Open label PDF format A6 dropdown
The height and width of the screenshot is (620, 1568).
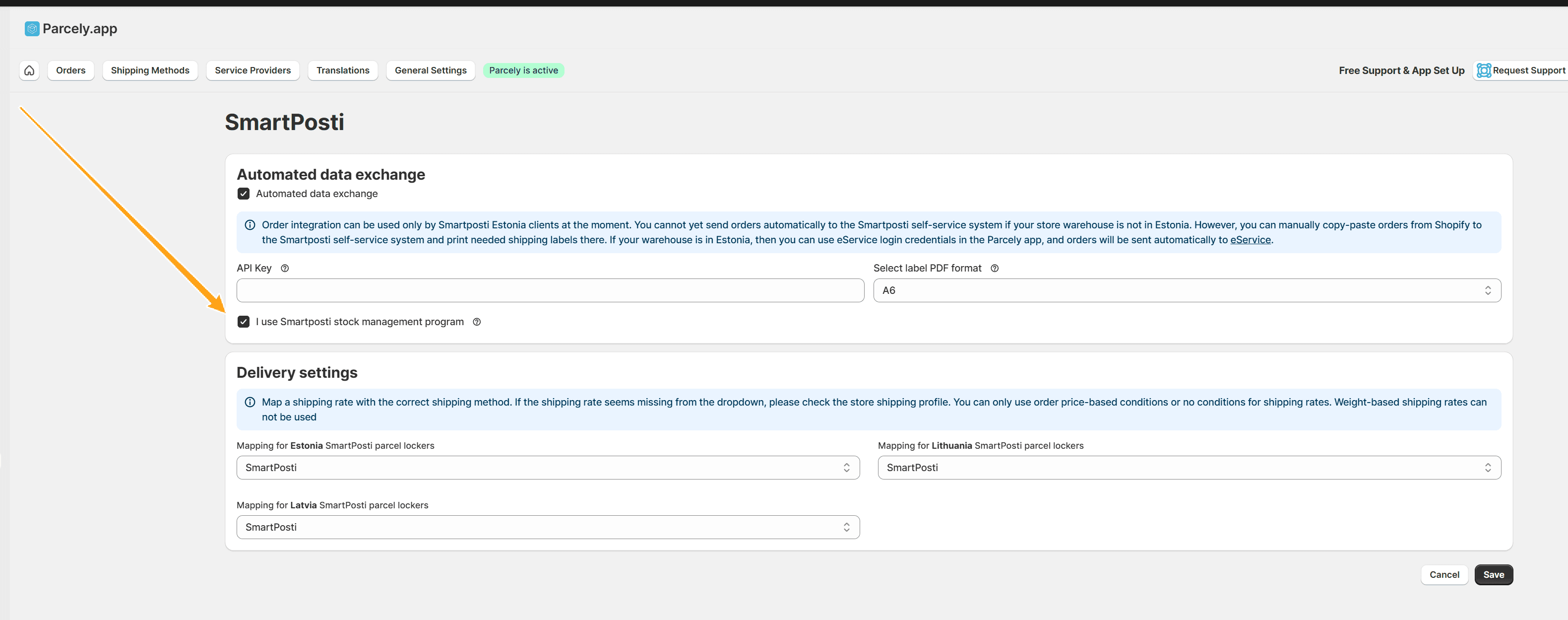coord(1187,290)
